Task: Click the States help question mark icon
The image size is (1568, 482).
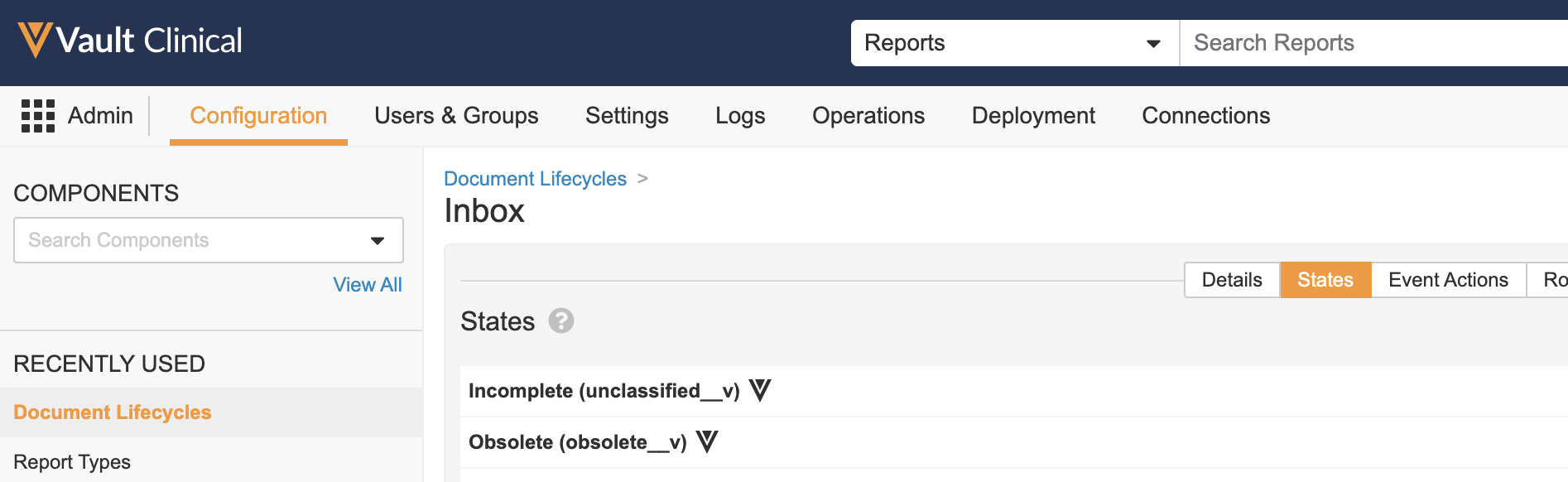Action: (x=561, y=321)
